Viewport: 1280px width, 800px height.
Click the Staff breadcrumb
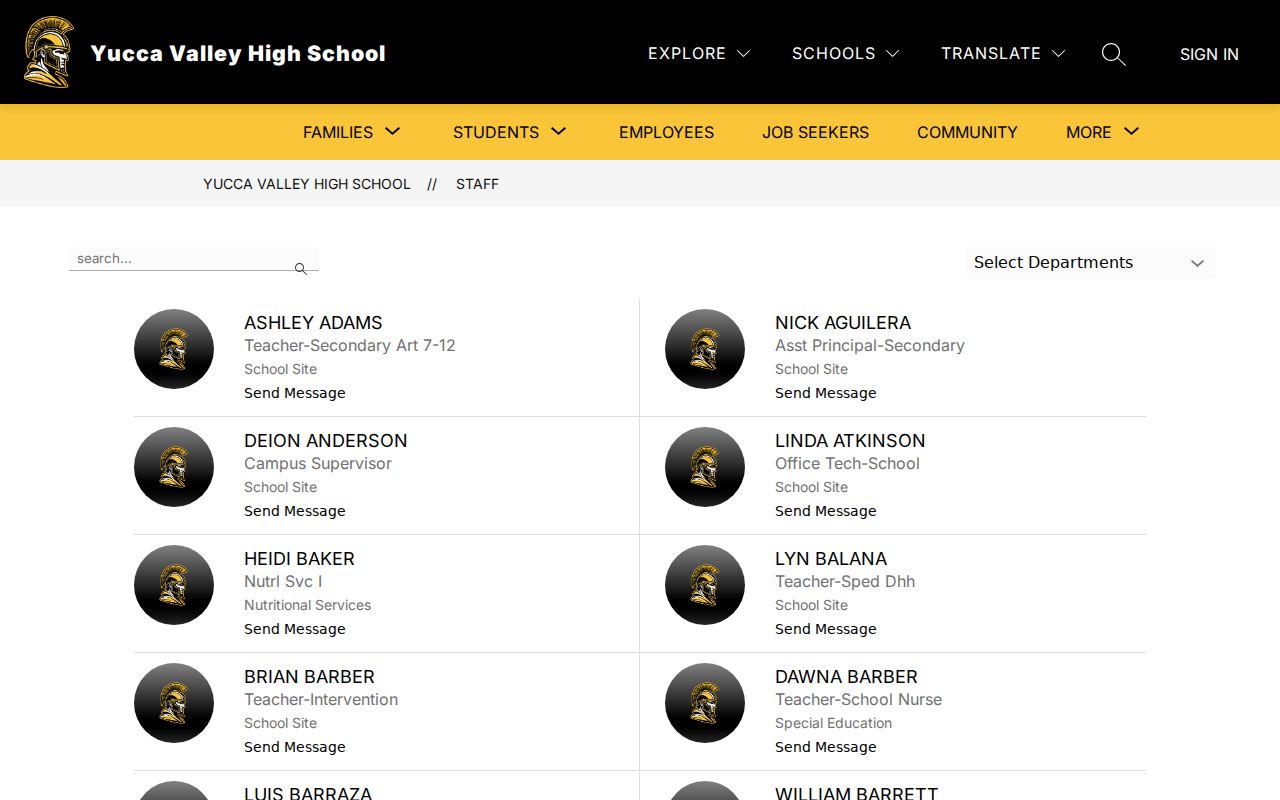[x=477, y=184]
